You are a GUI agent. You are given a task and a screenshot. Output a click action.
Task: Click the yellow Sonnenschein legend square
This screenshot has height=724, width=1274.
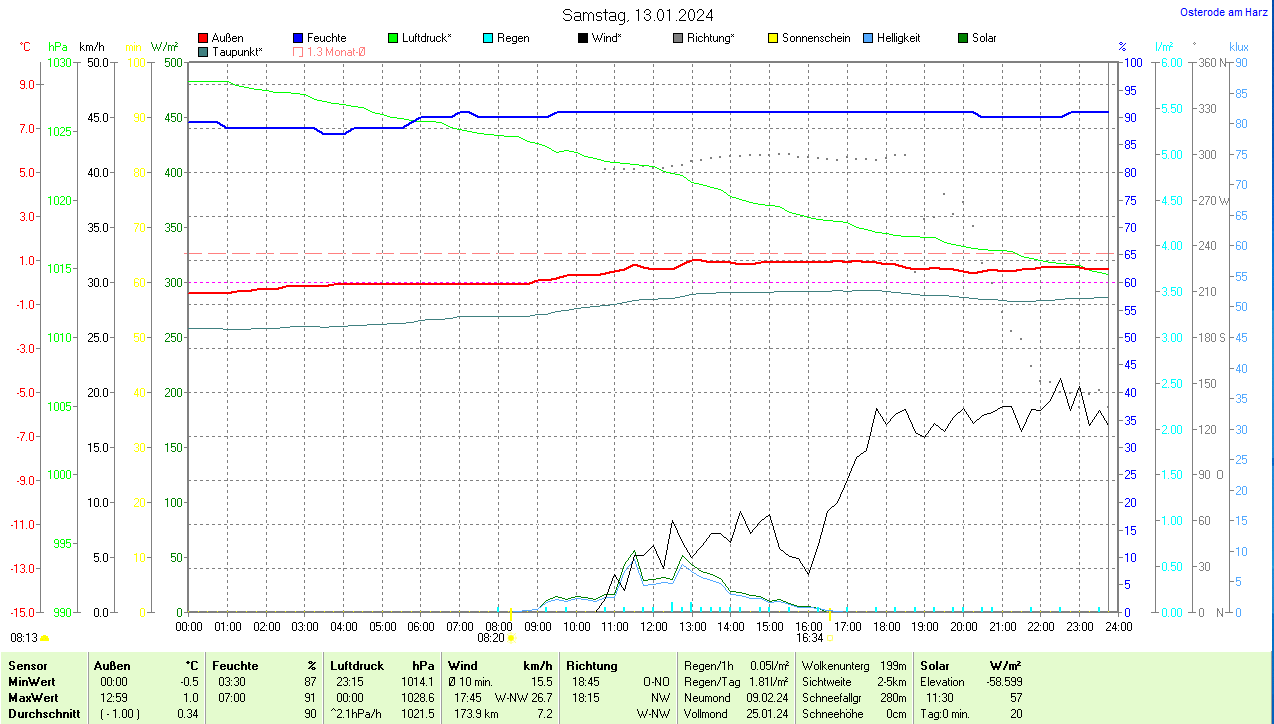tap(773, 38)
